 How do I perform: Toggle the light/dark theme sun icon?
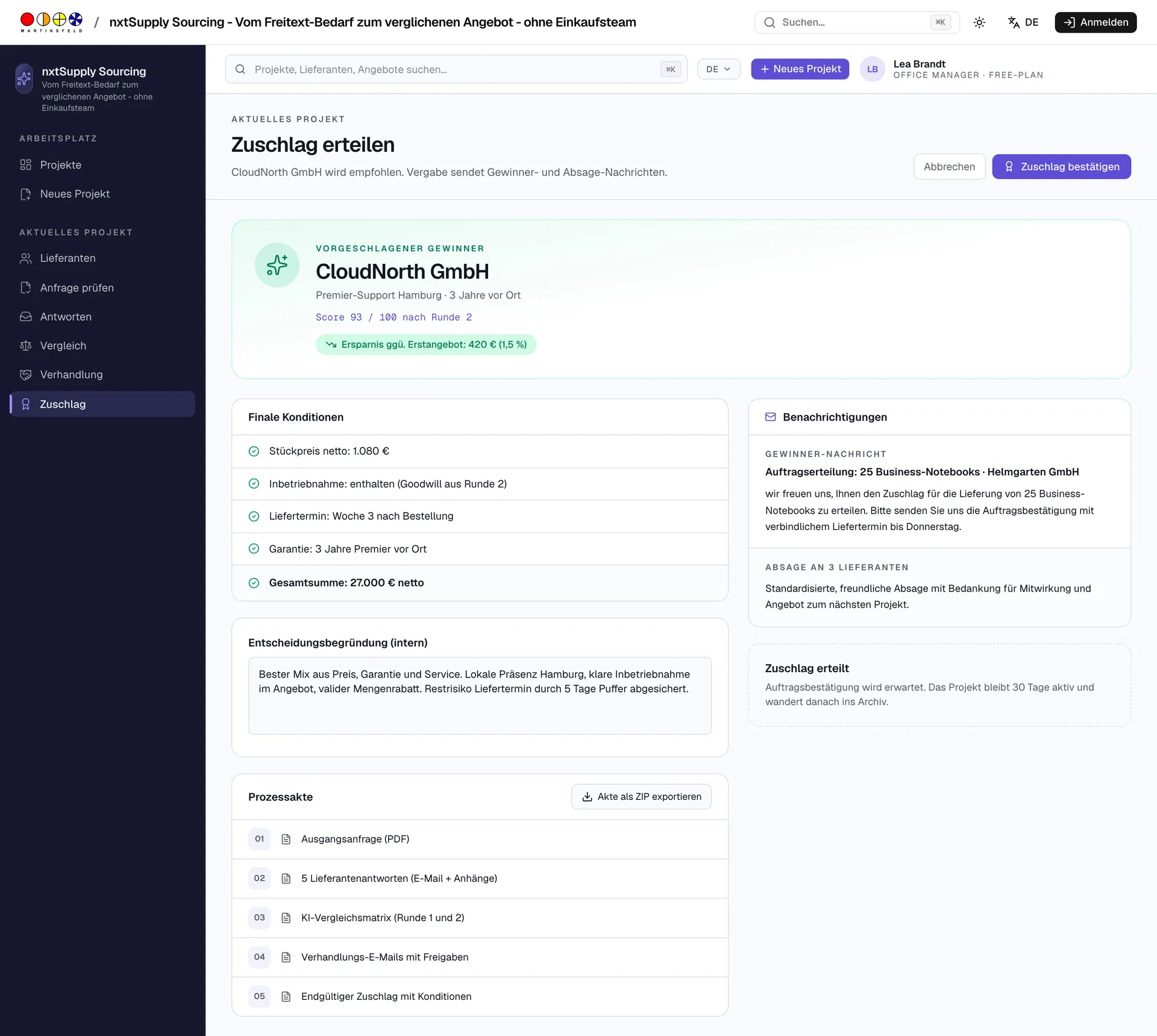click(979, 22)
